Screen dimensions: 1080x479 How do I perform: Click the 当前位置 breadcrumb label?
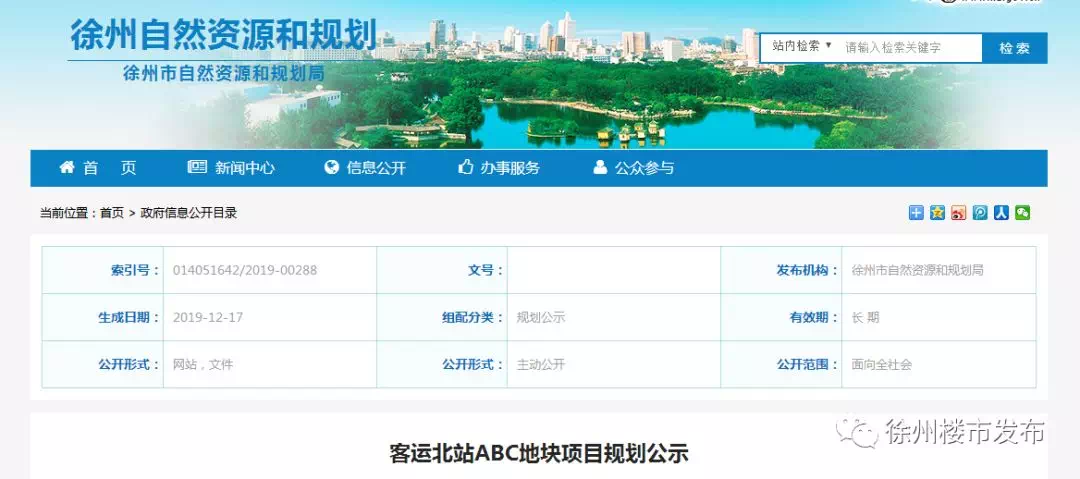point(68,213)
